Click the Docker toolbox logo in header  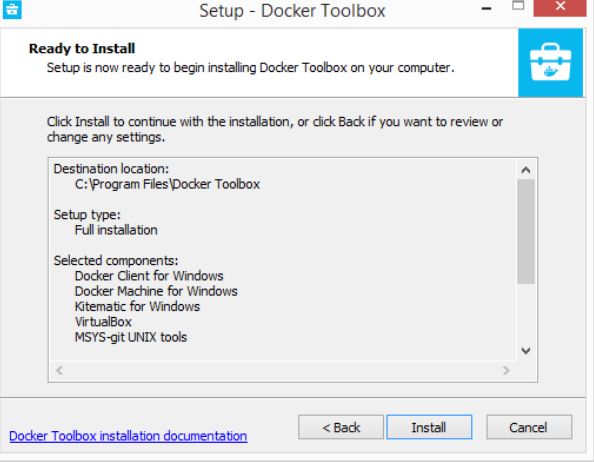coord(550,63)
